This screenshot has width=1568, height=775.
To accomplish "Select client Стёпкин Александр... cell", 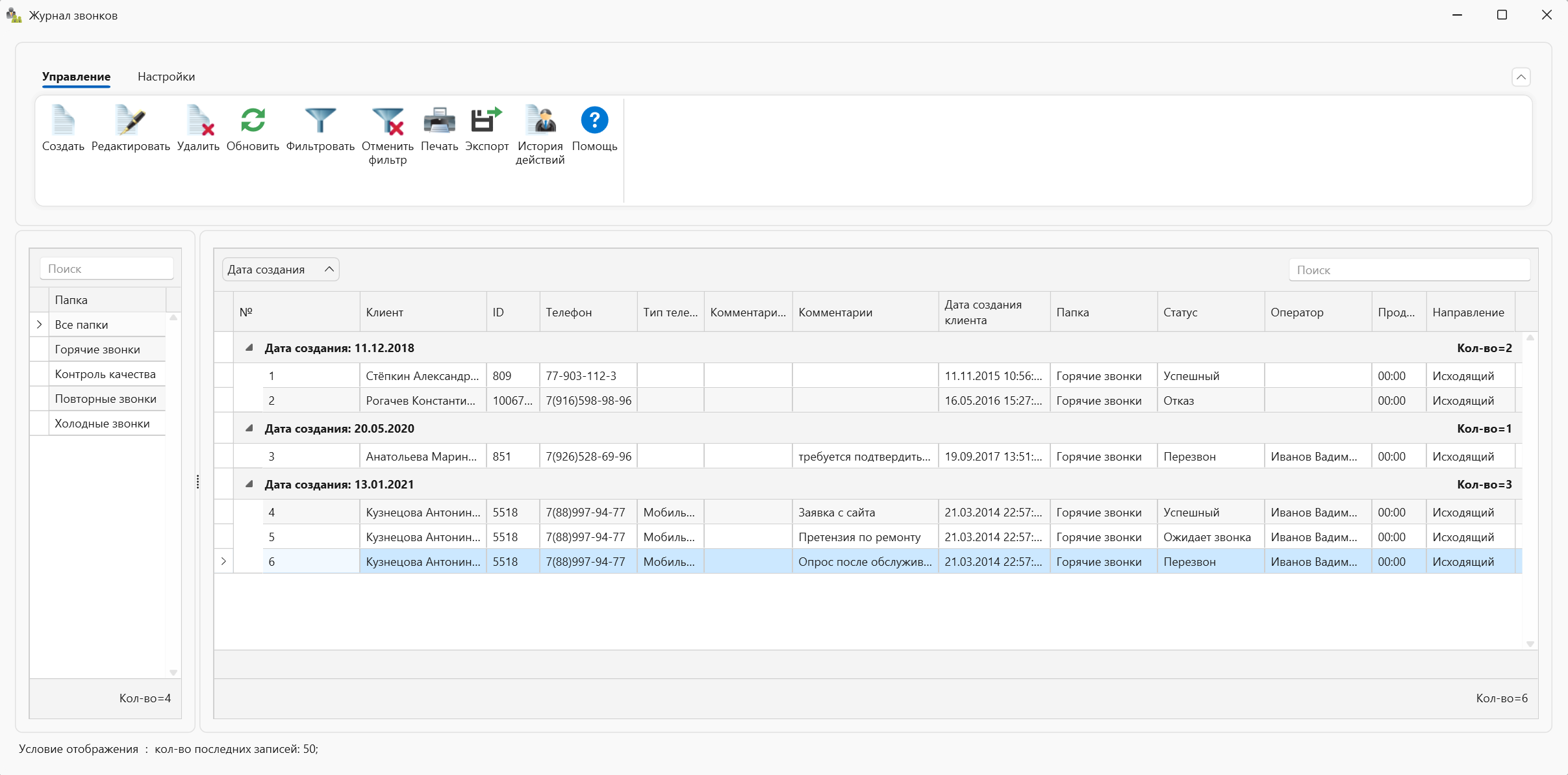I will point(423,376).
